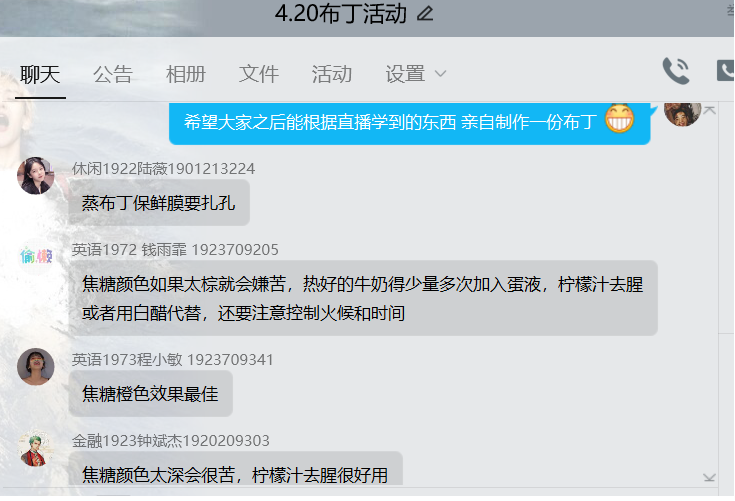Open the 聊天 tab
Image resolution: width=735 pixels, height=501 pixels.
(40, 74)
